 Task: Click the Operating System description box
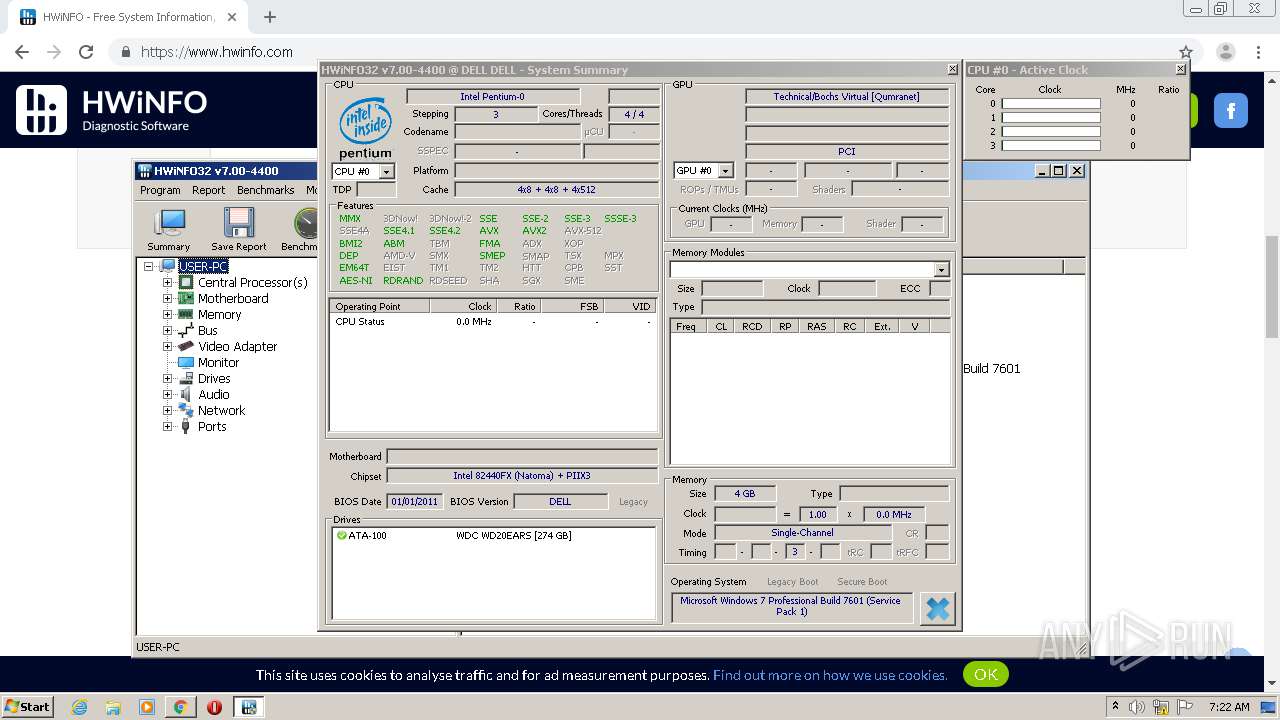[x=791, y=607]
